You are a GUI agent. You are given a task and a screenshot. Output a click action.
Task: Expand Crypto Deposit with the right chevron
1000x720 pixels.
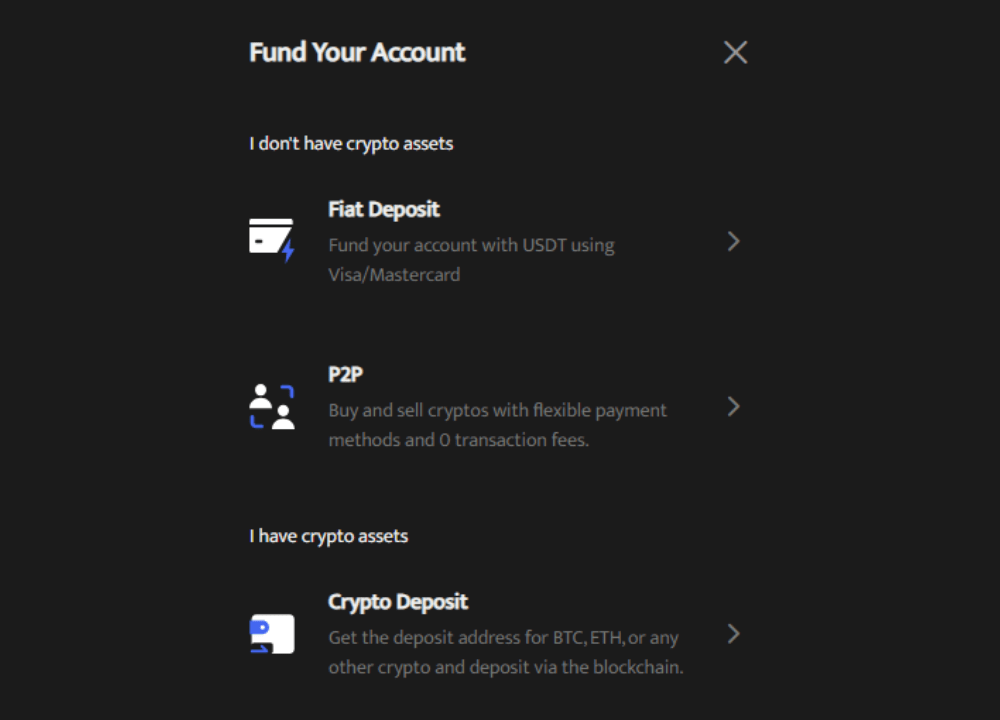pos(735,633)
